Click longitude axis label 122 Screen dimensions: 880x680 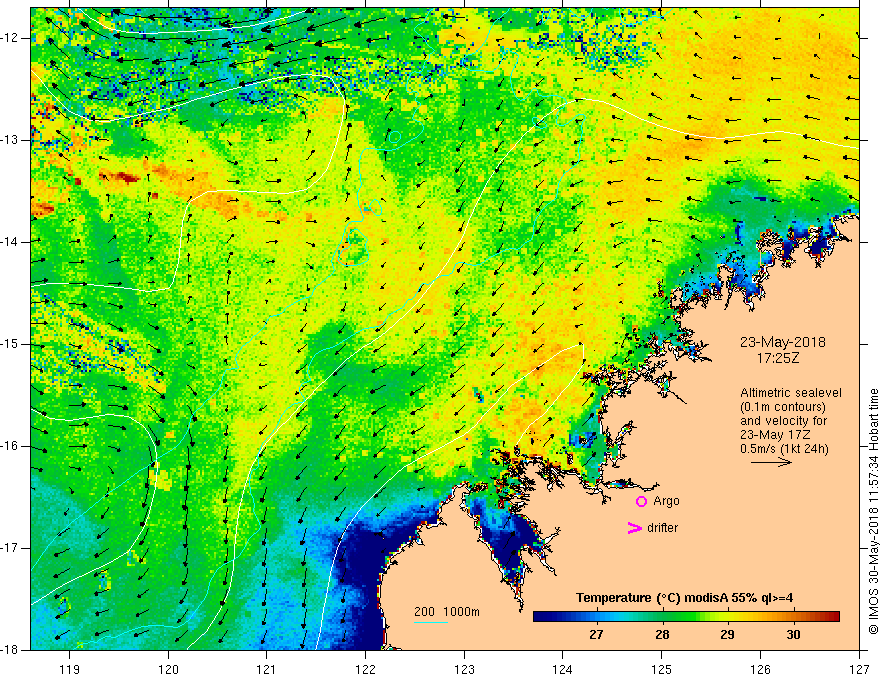click(x=365, y=669)
